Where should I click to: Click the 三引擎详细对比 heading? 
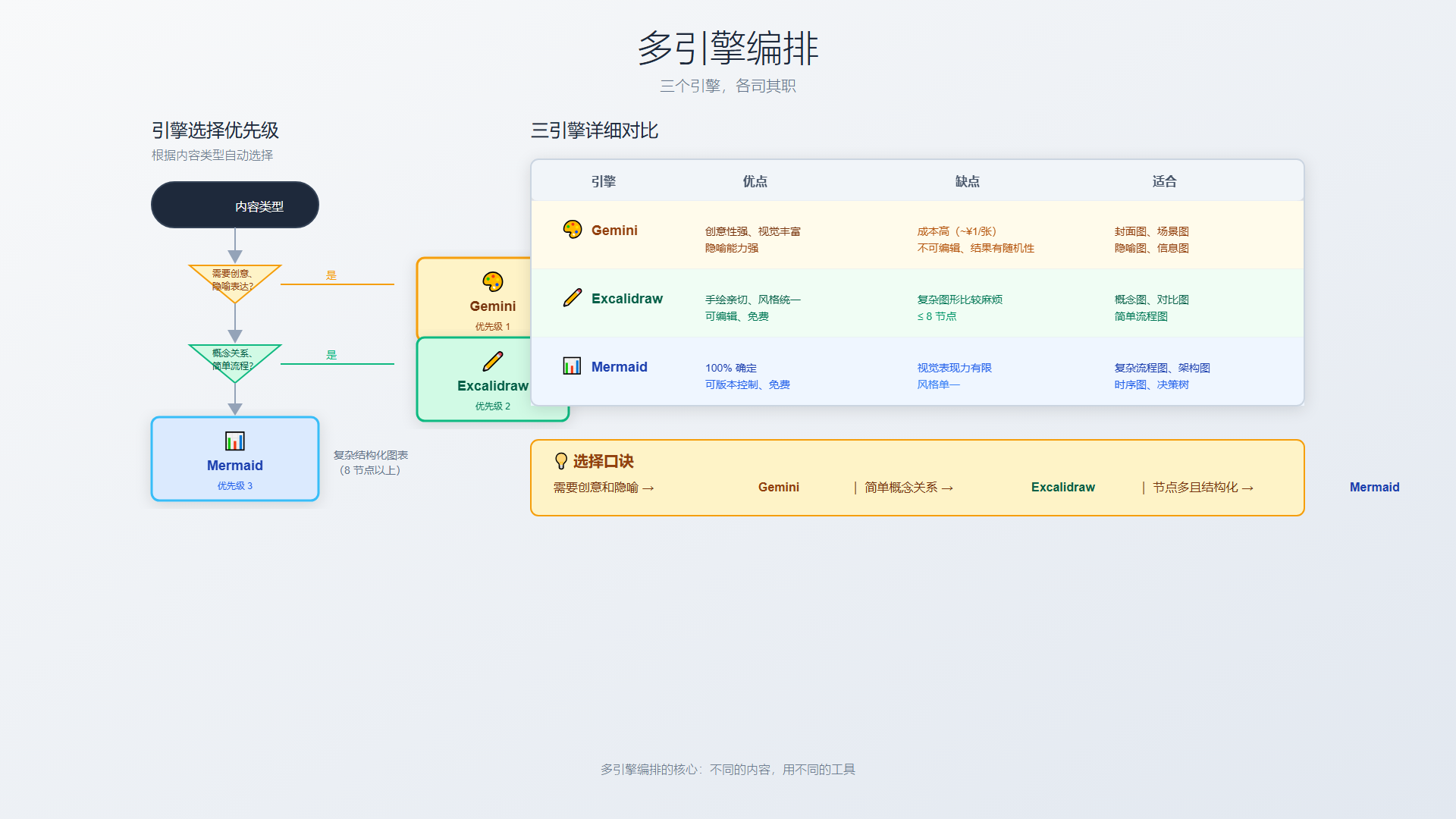(595, 130)
